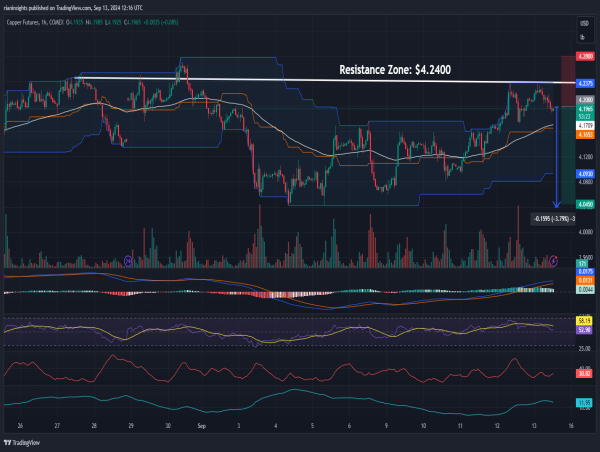This screenshot has height=452, width=600.
Task: Click the rianinsights published on TradingView.com header
Action: tap(73, 8)
